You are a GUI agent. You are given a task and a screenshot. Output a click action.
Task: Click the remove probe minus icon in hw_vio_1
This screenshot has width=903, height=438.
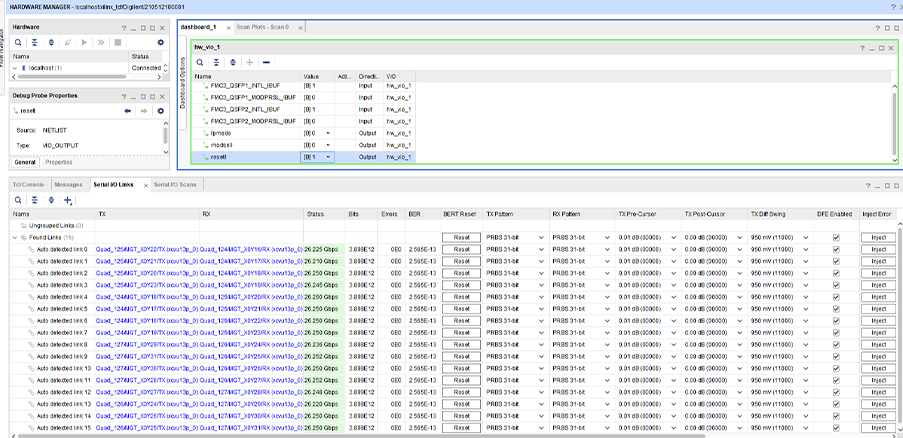[266, 62]
